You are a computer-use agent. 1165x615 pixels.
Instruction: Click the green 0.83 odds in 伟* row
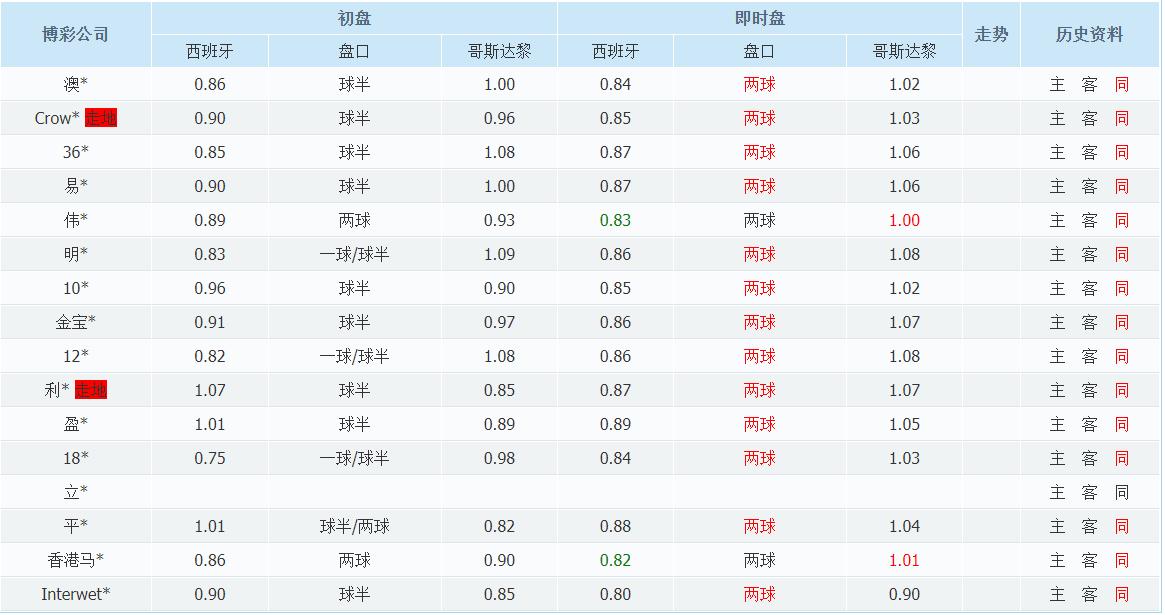pos(613,220)
